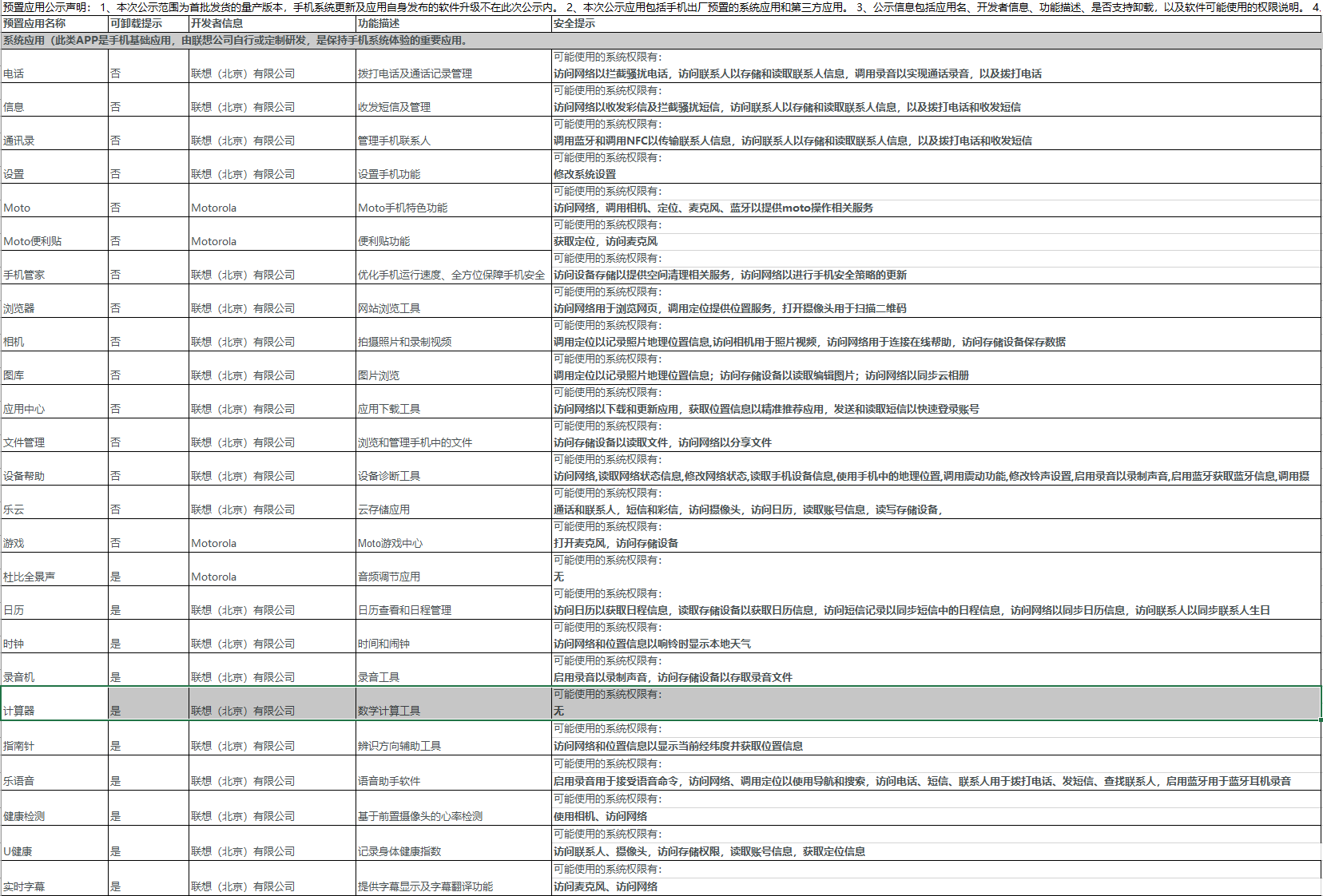Click the 信息 app name cell
Image resolution: width=1323 pixels, height=896 pixels.
click(54, 100)
